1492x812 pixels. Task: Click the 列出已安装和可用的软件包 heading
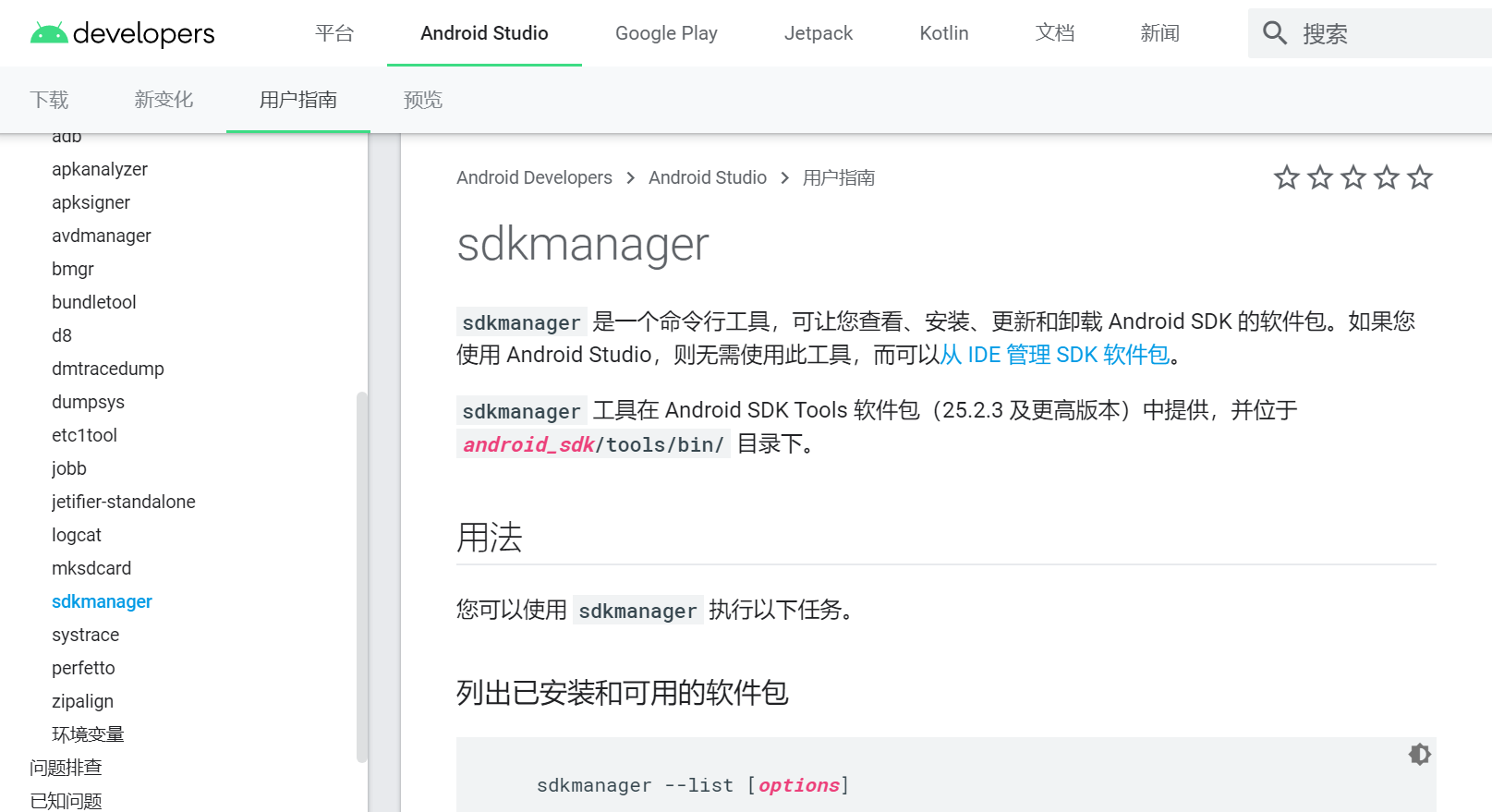click(622, 693)
